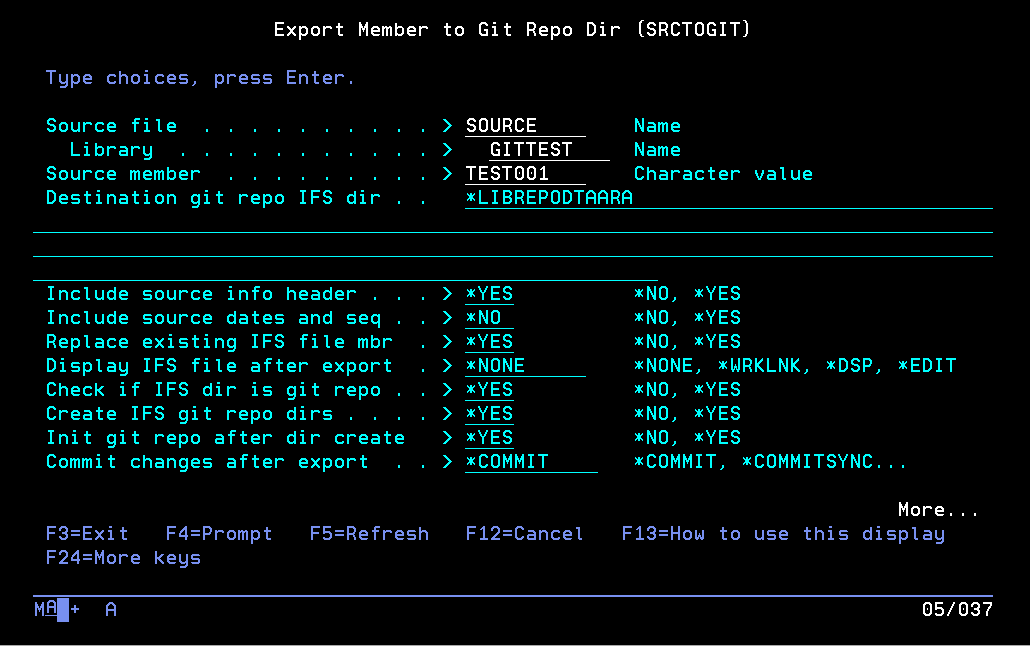This screenshot has width=1030, height=647.
Task: Click the '*NO, *YES' choices beside Init git repo
Action: click(x=687, y=437)
